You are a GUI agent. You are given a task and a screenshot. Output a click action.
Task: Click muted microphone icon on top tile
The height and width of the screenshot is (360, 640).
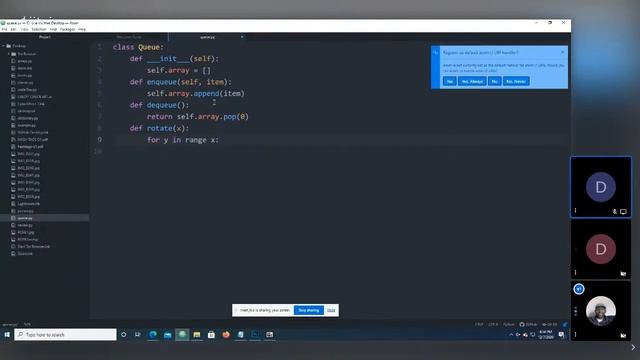[615, 211]
